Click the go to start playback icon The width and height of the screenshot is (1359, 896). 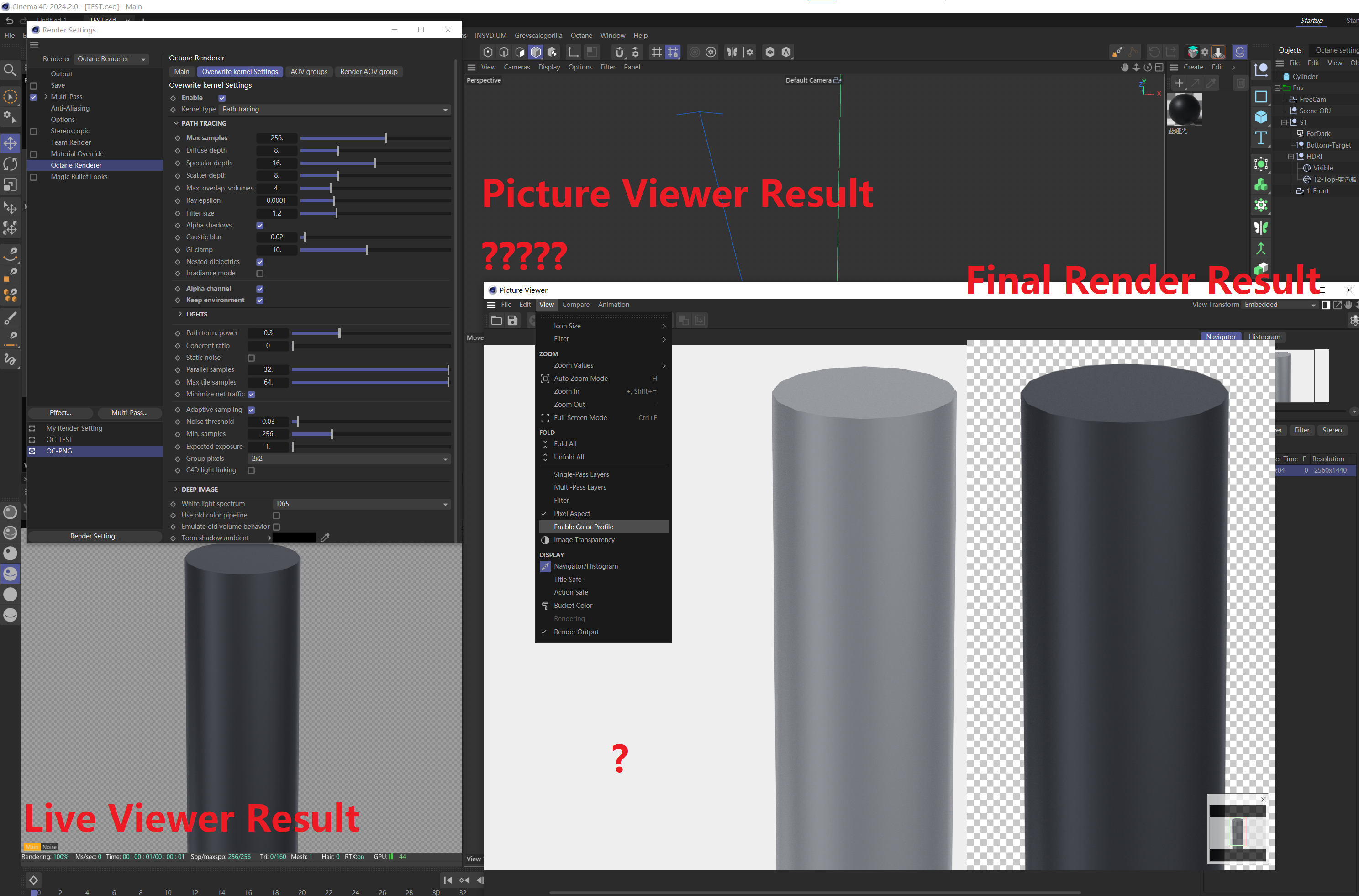click(x=448, y=880)
